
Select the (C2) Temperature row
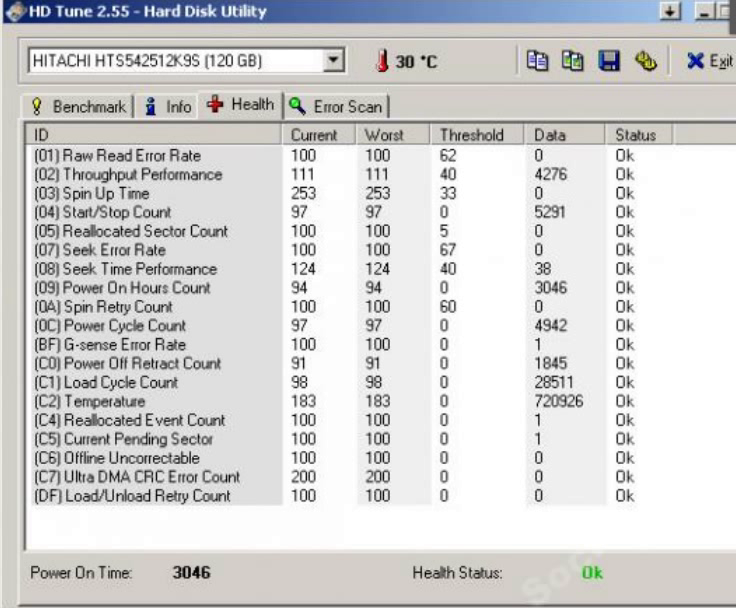(x=380, y=401)
